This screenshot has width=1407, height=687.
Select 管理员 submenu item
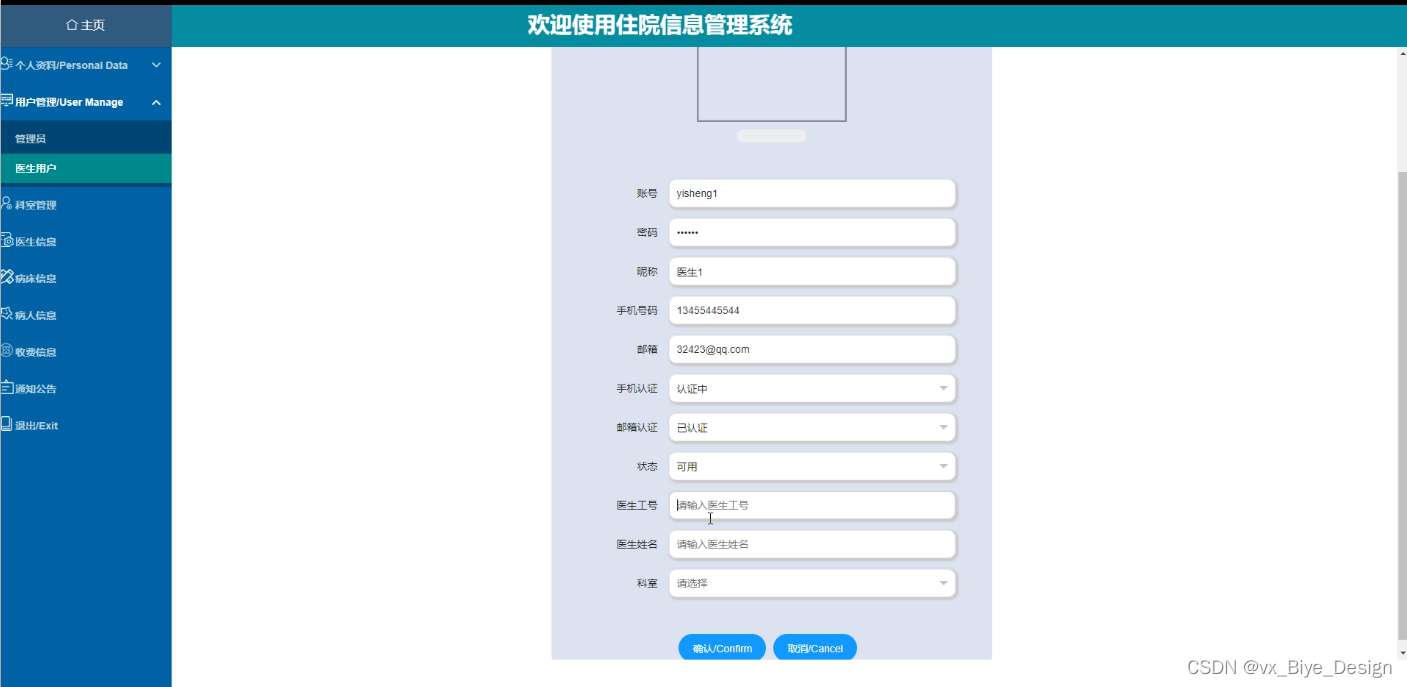coord(86,138)
